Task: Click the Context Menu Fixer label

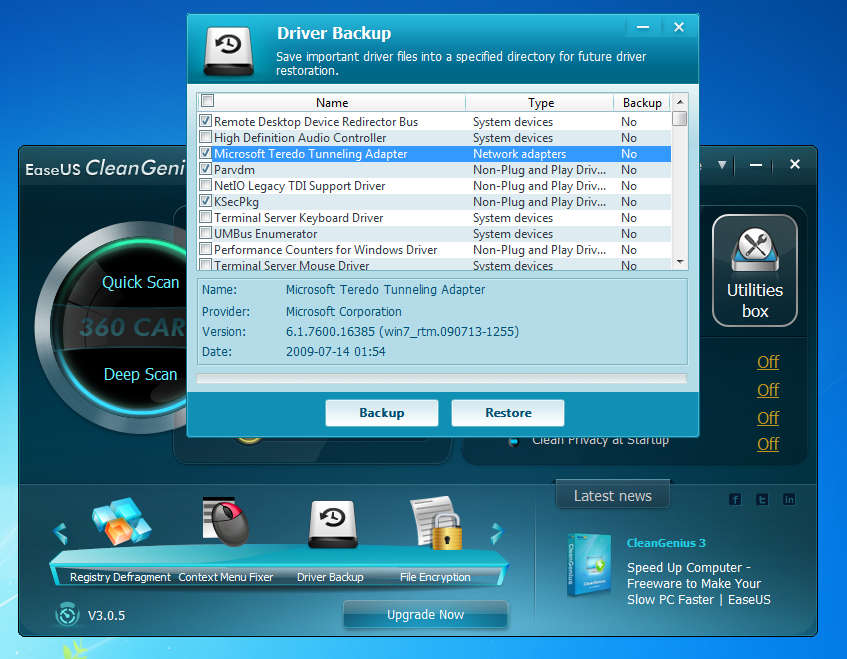Action: coord(226,577)
